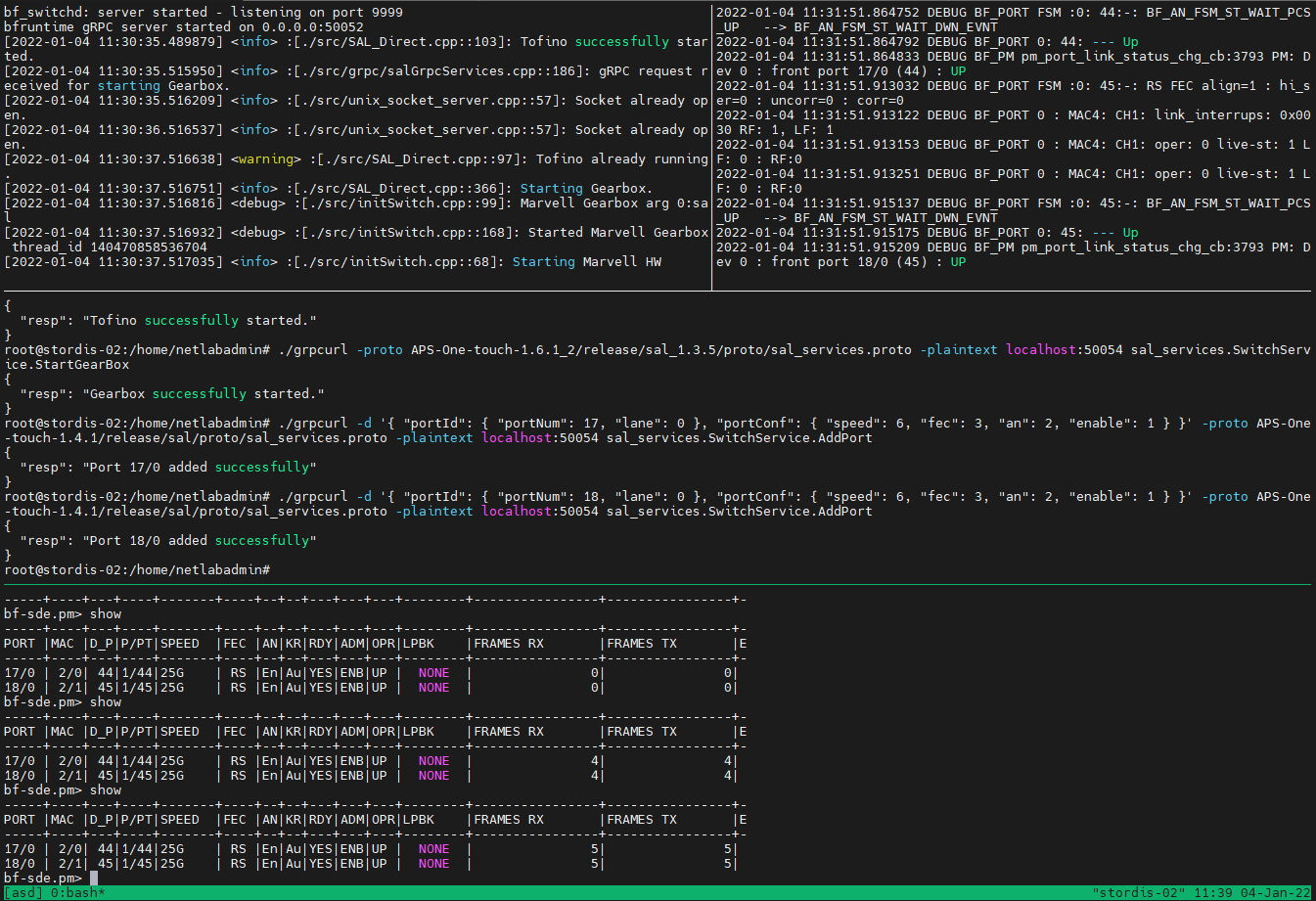
Task: Click the '04-Jan-22' date in the status bar
Action: [1277, 893]
